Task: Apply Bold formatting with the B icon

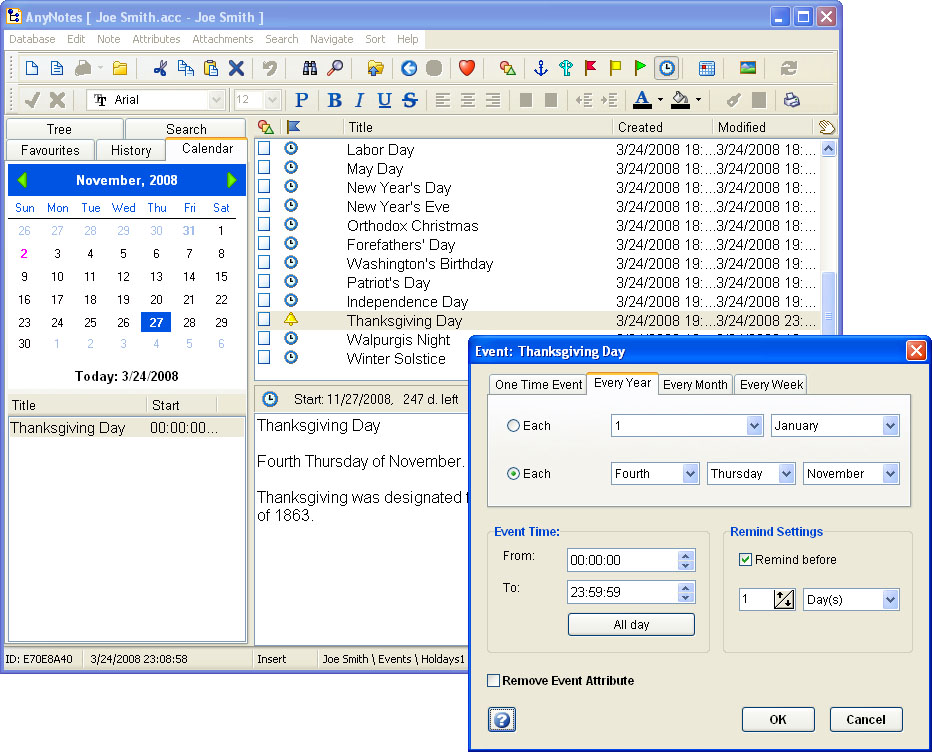Action: (x=334, y=100)
